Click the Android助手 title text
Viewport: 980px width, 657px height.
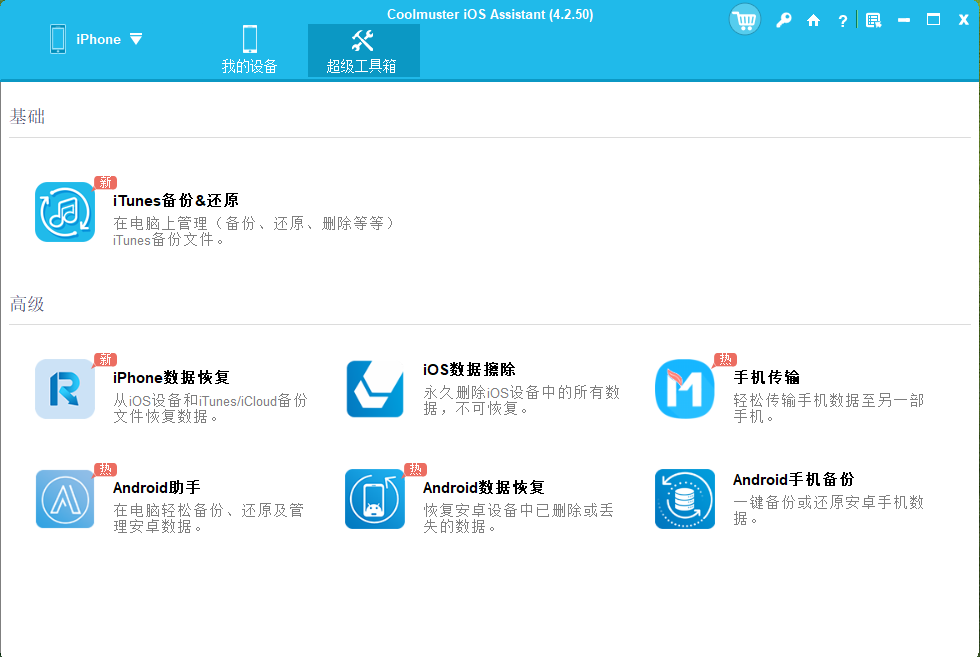pos(157,488)
